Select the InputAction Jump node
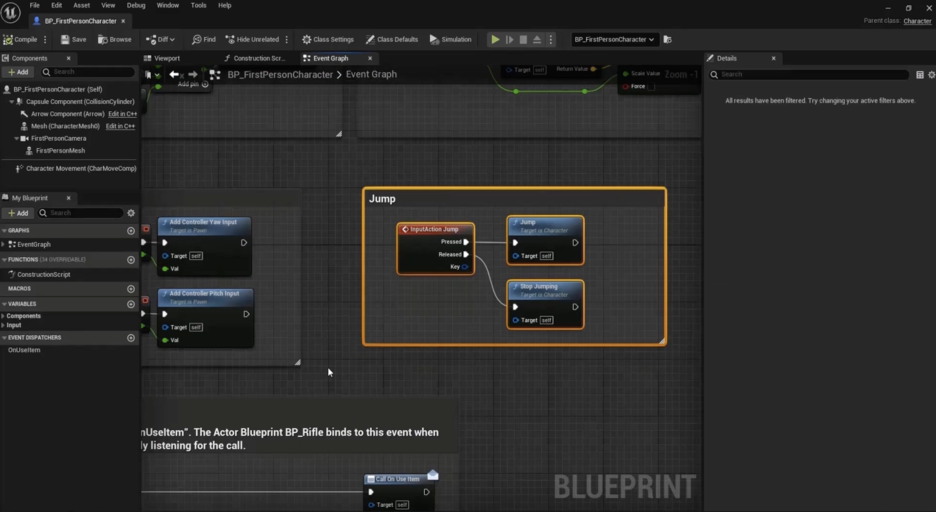 [436, 248]
